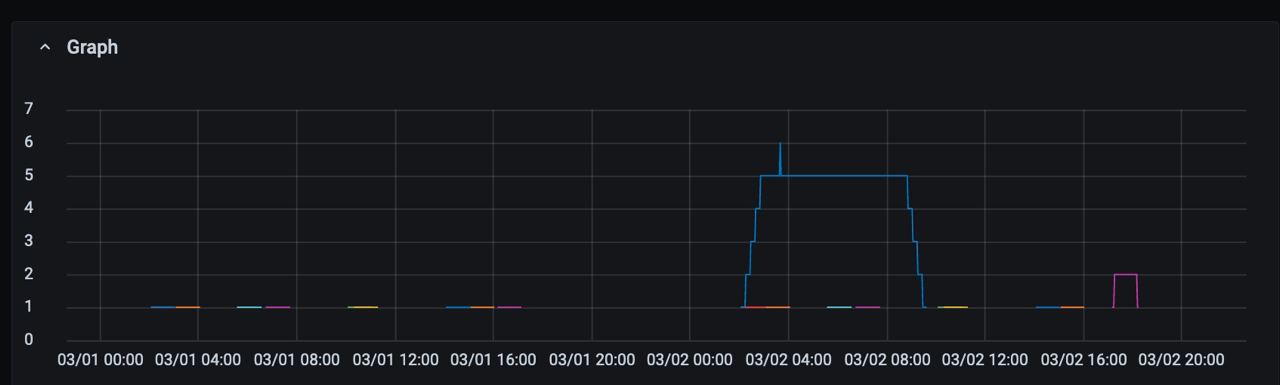This screenshot has width=1280, height=385.
Task: Click the blue spike peak at 6
Action: click(780, 144)
